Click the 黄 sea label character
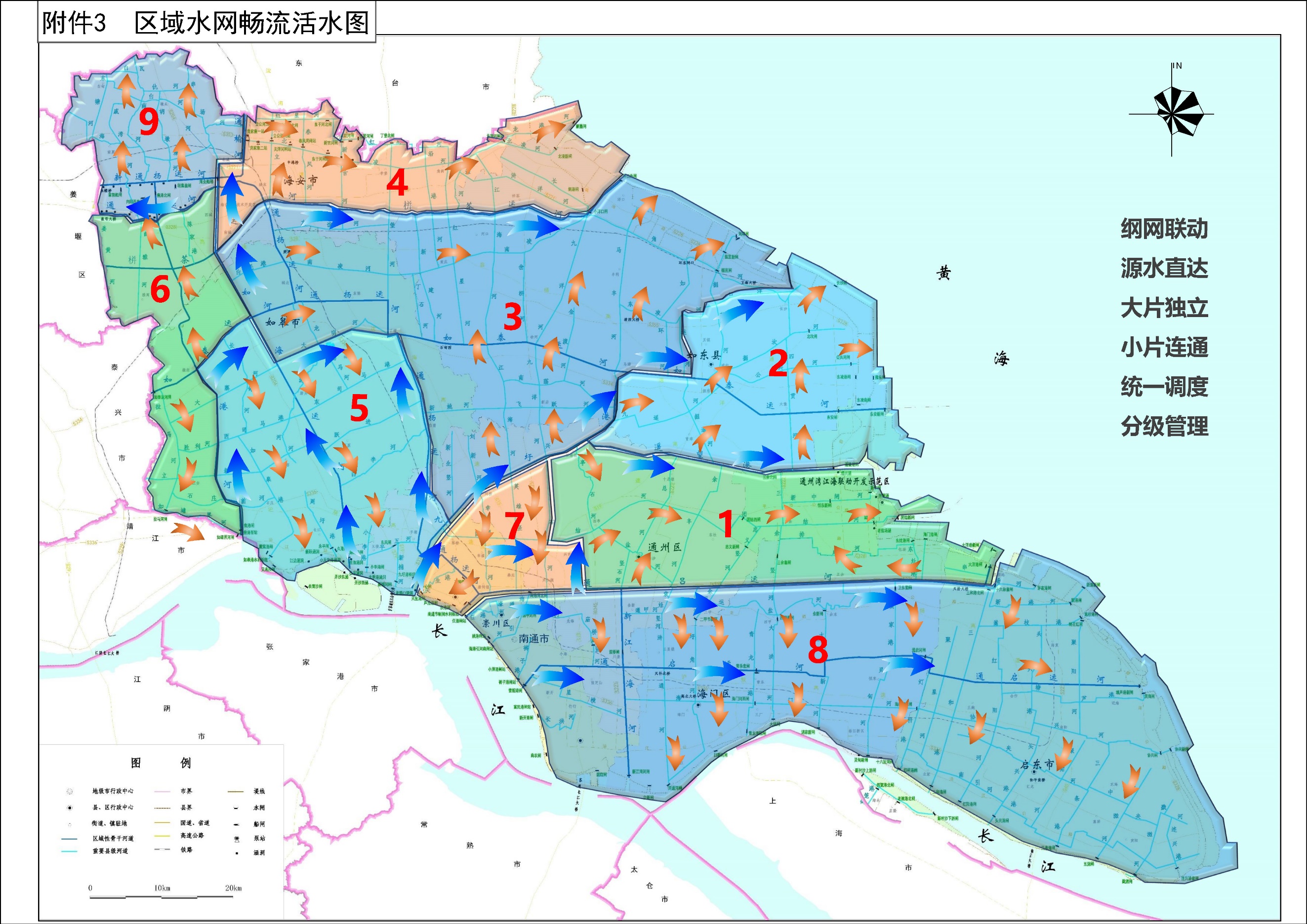This screenshot has height=924, width=1307. 943,273
